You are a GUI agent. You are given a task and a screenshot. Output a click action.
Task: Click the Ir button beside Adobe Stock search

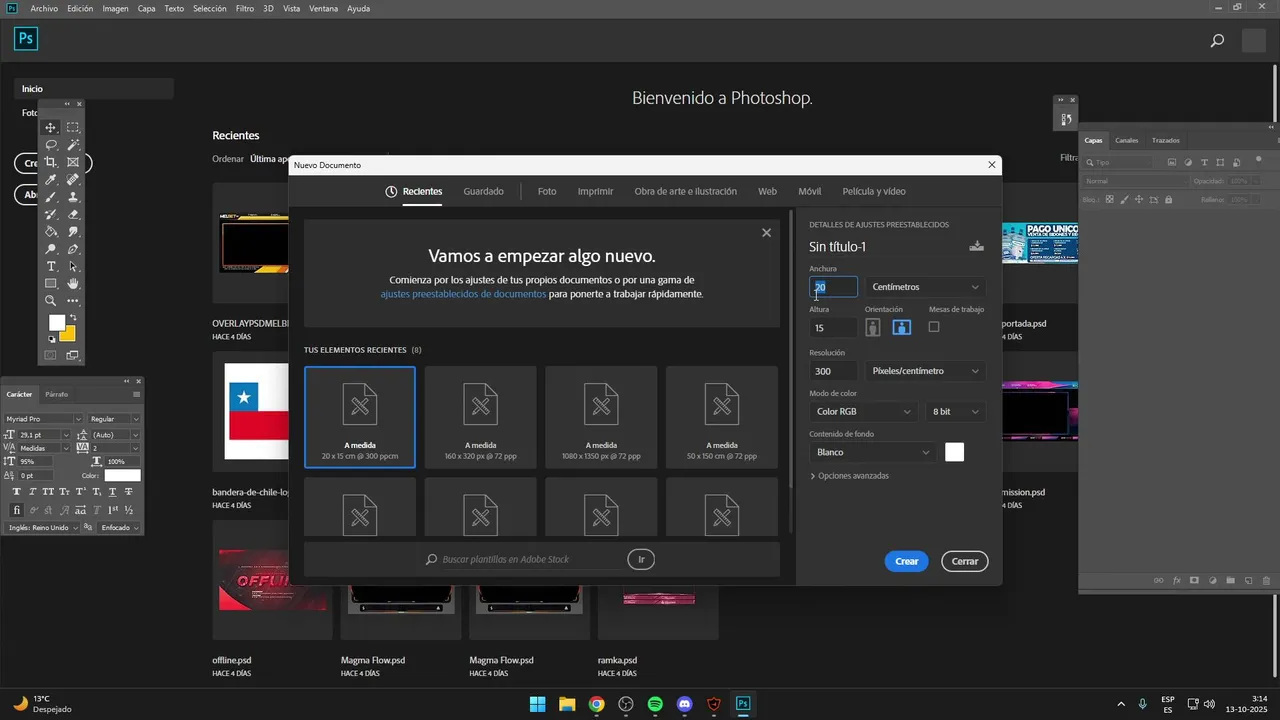point(641,559)
